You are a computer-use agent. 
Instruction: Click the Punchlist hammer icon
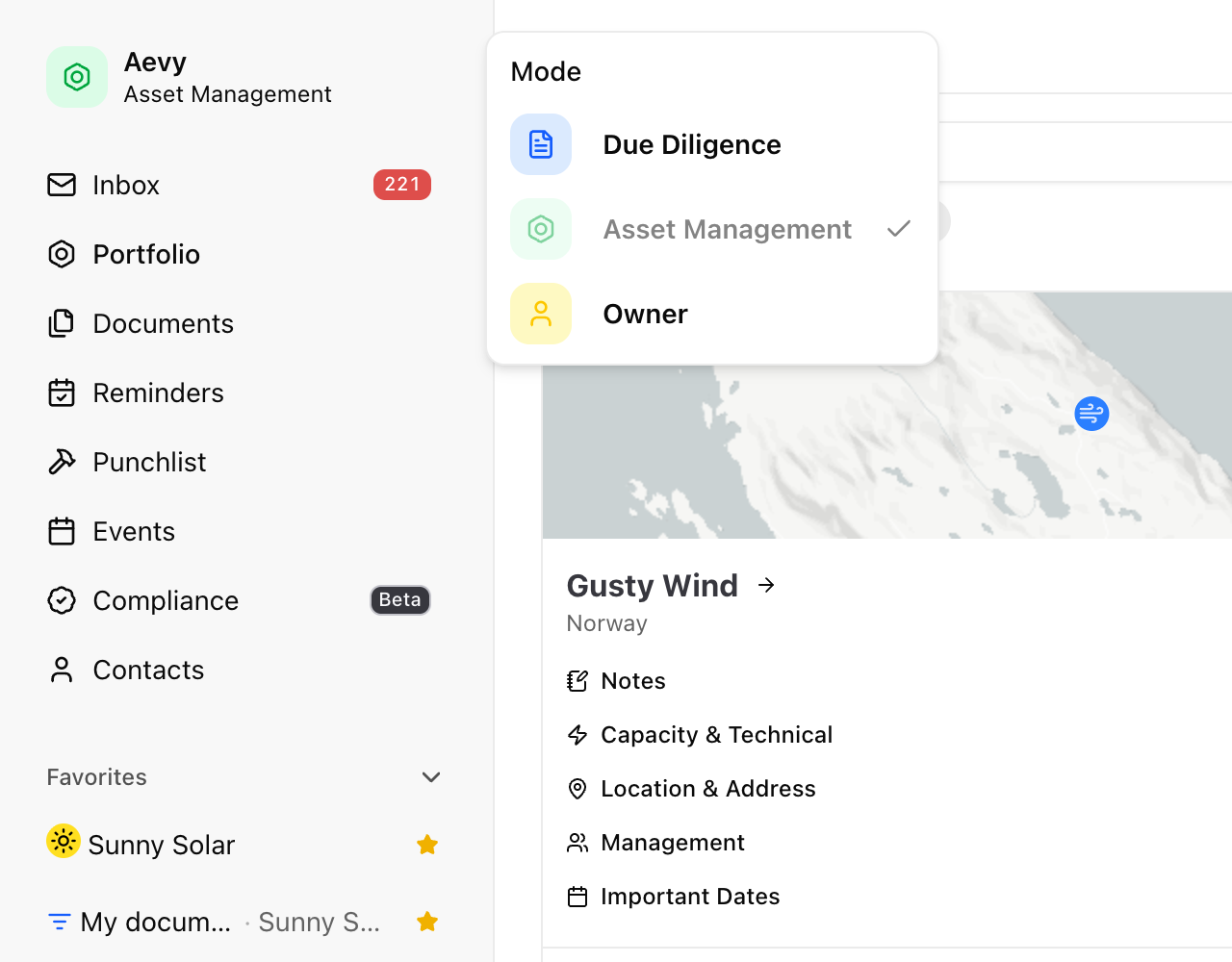62,462
